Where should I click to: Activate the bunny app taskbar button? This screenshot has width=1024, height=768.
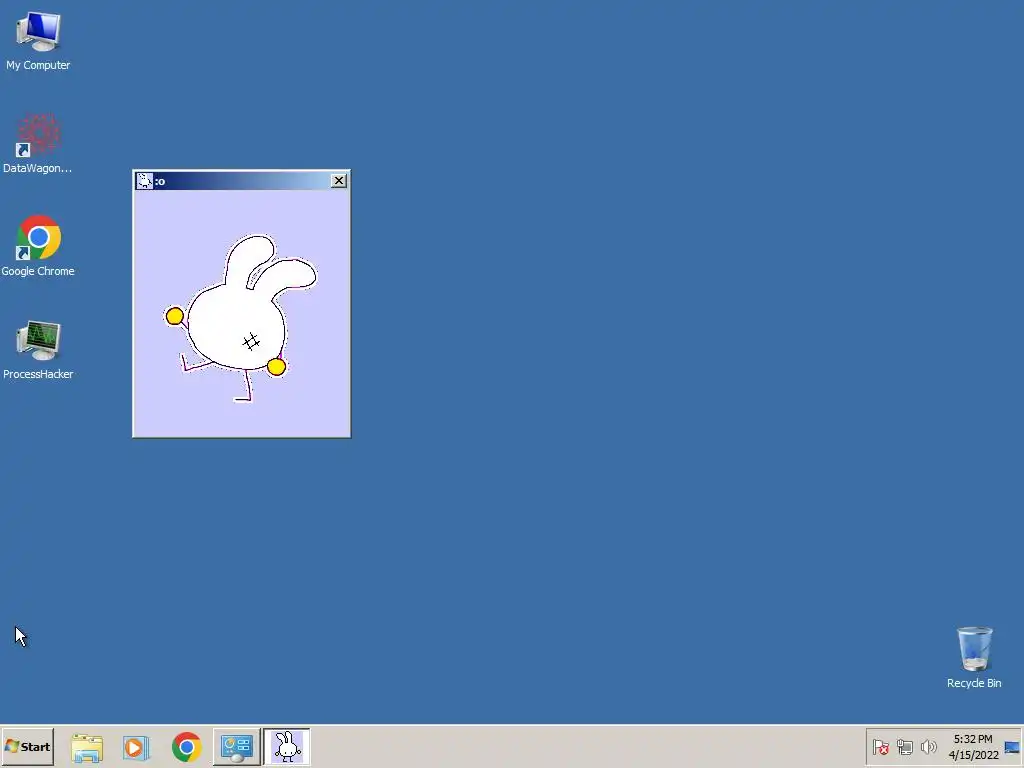coord(287,747)
